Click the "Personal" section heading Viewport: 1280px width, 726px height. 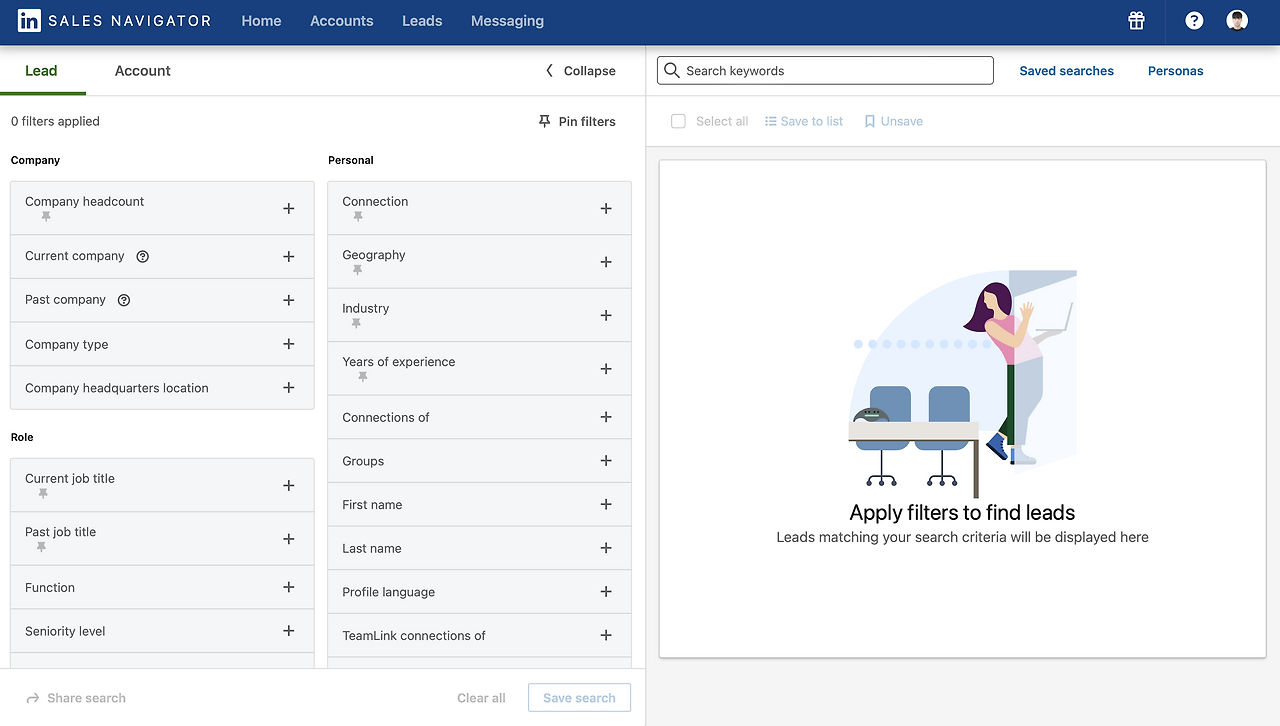[351, 160]
